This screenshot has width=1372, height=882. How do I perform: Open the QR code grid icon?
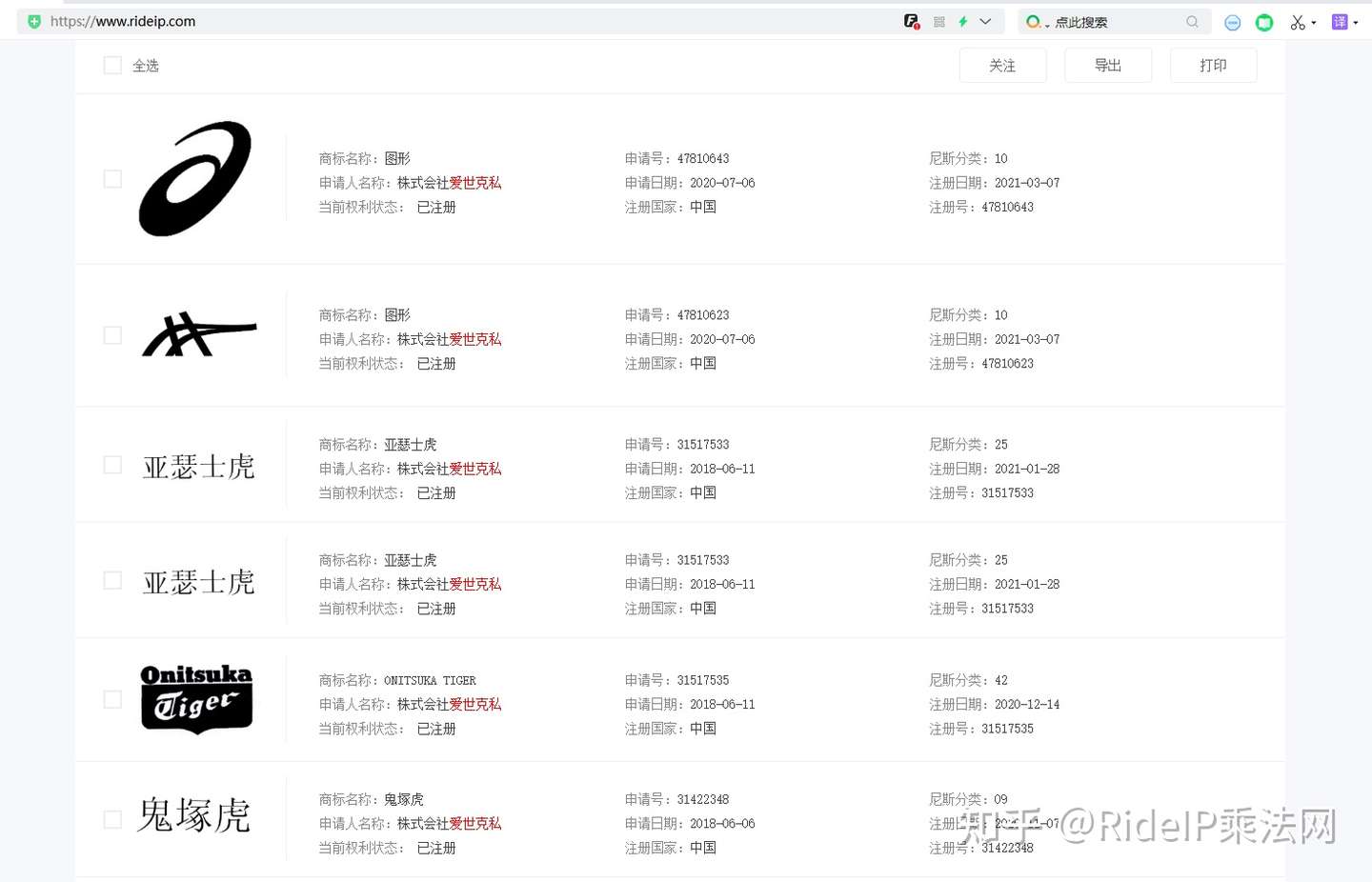[939, 21]
